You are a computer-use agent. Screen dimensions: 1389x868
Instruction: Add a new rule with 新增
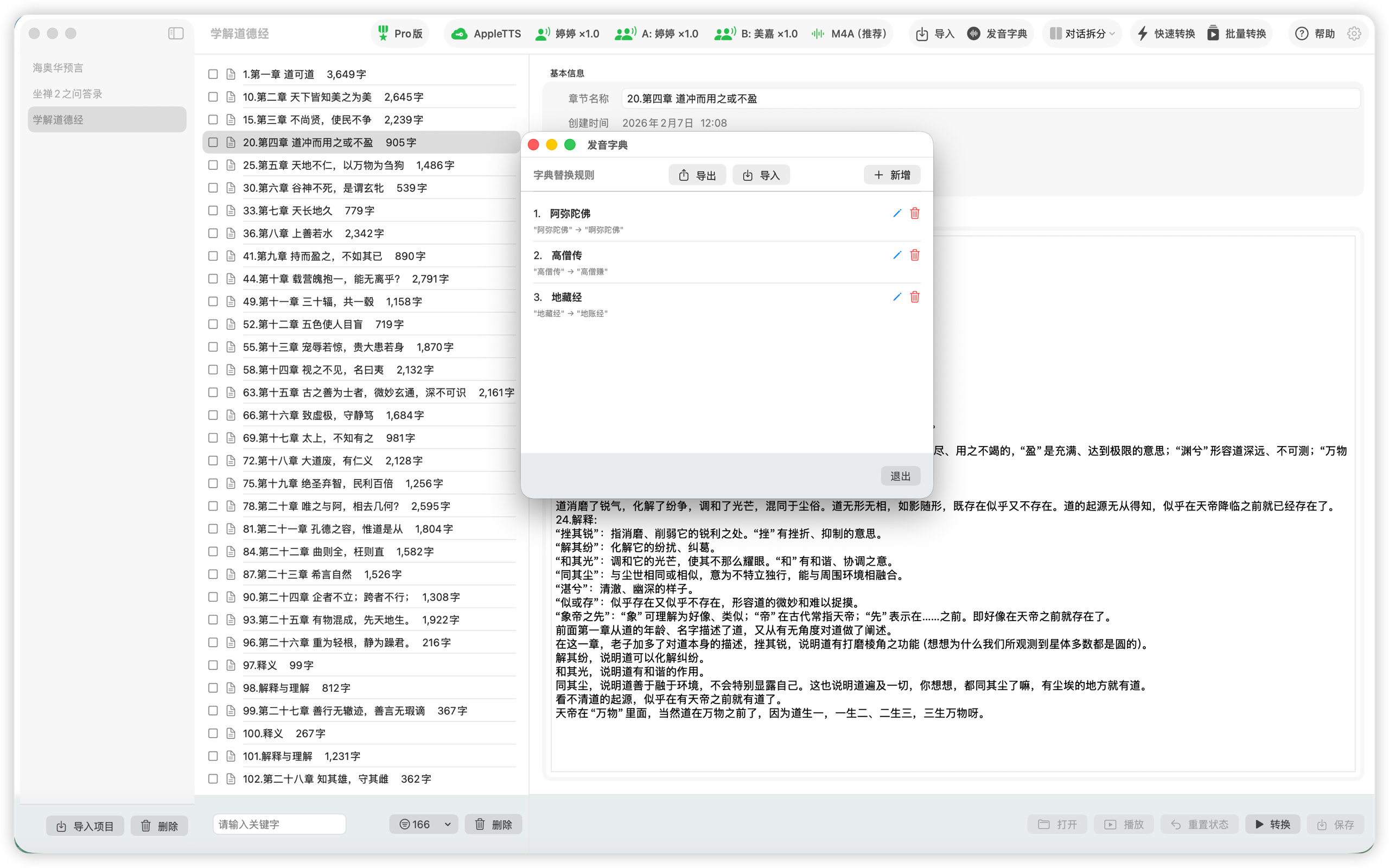click(x=892, y=175)
